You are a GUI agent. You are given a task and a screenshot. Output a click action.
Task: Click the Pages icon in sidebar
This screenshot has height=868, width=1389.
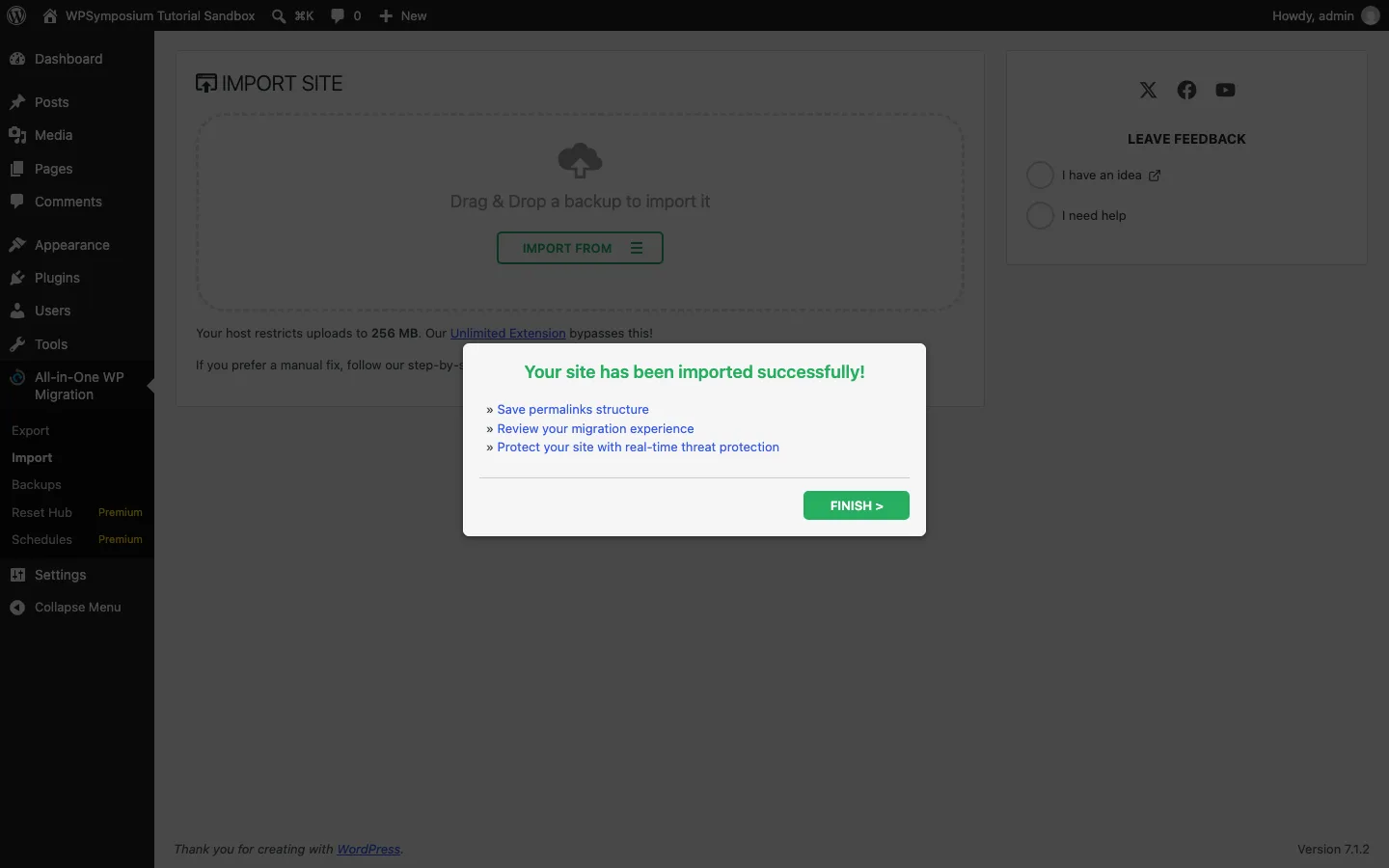pyautogui.click(x=17, y=169)
